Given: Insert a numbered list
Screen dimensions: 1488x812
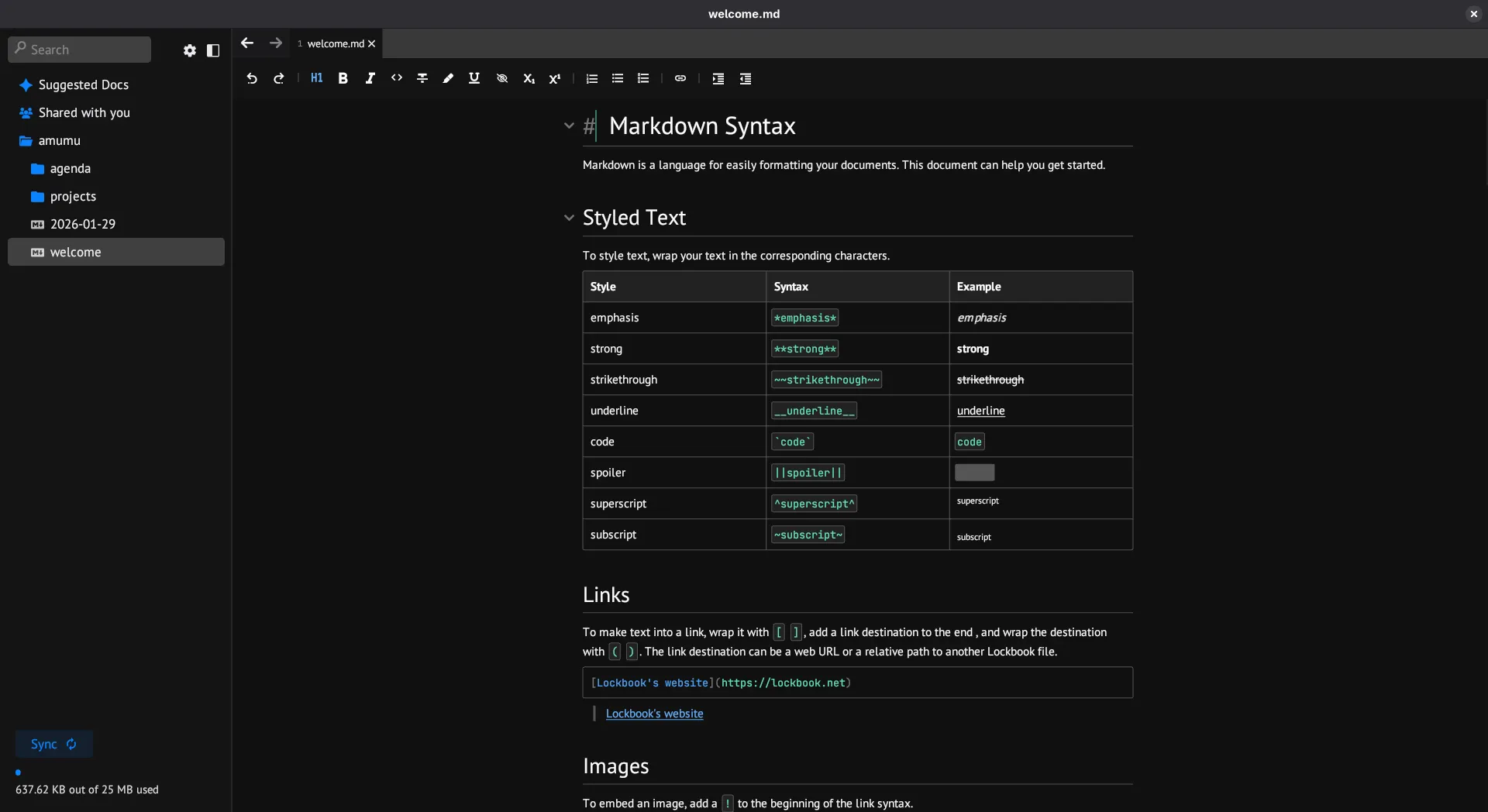Looking at the screenshot, I should point(592,78).
